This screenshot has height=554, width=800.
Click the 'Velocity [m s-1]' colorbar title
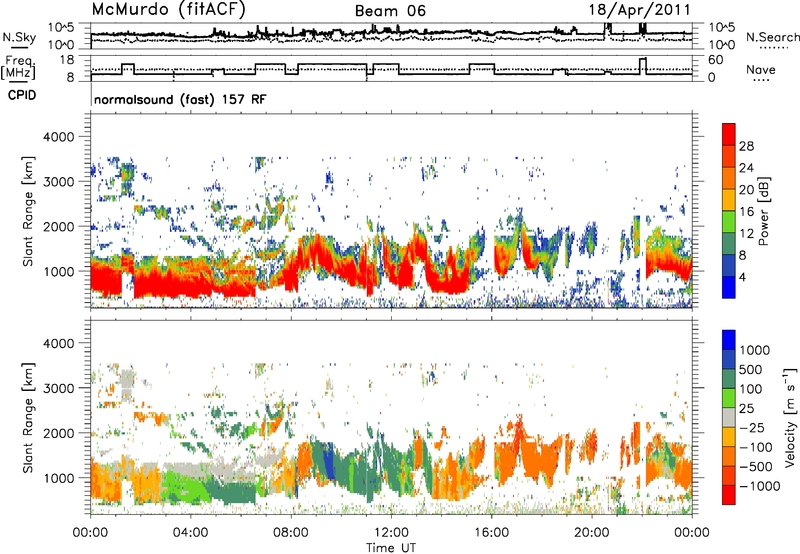coord(790,417)
